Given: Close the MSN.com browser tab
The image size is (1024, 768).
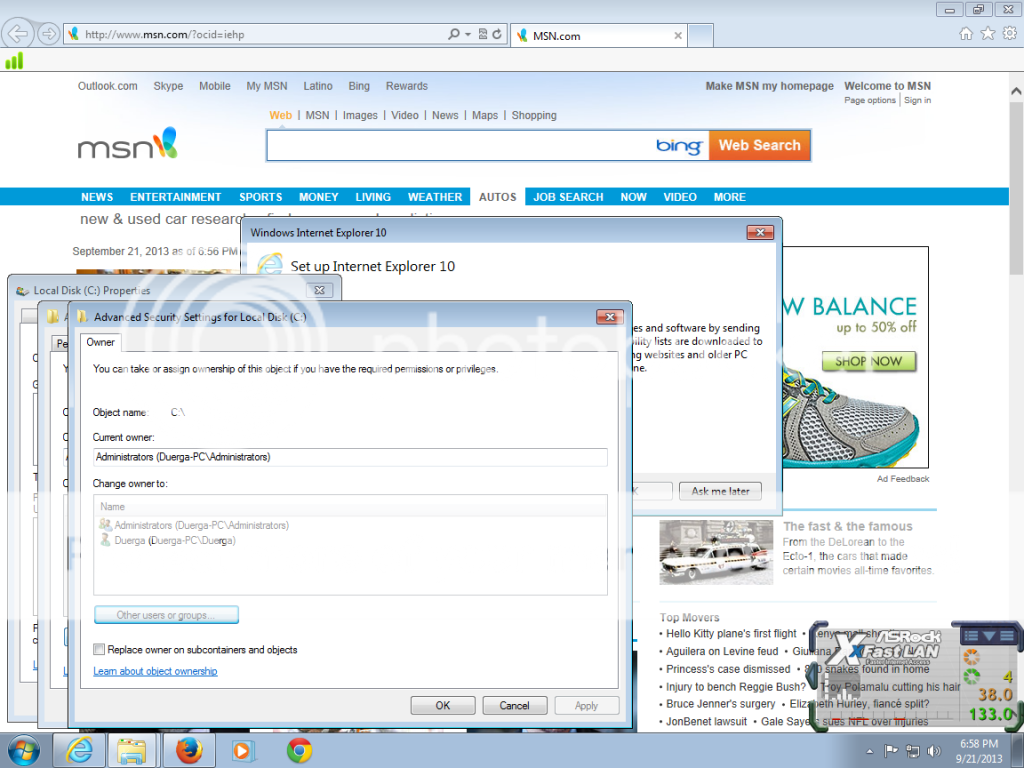Looking at the screenshot, I should 678,36.
